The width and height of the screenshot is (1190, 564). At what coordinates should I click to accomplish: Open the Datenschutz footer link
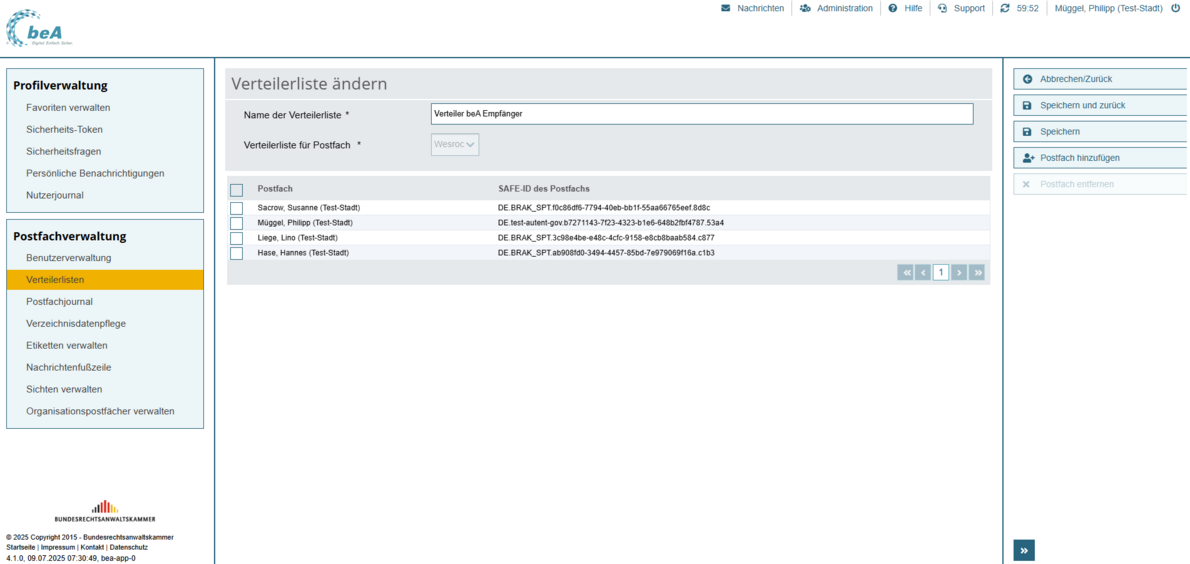click(x=129, y=547)
